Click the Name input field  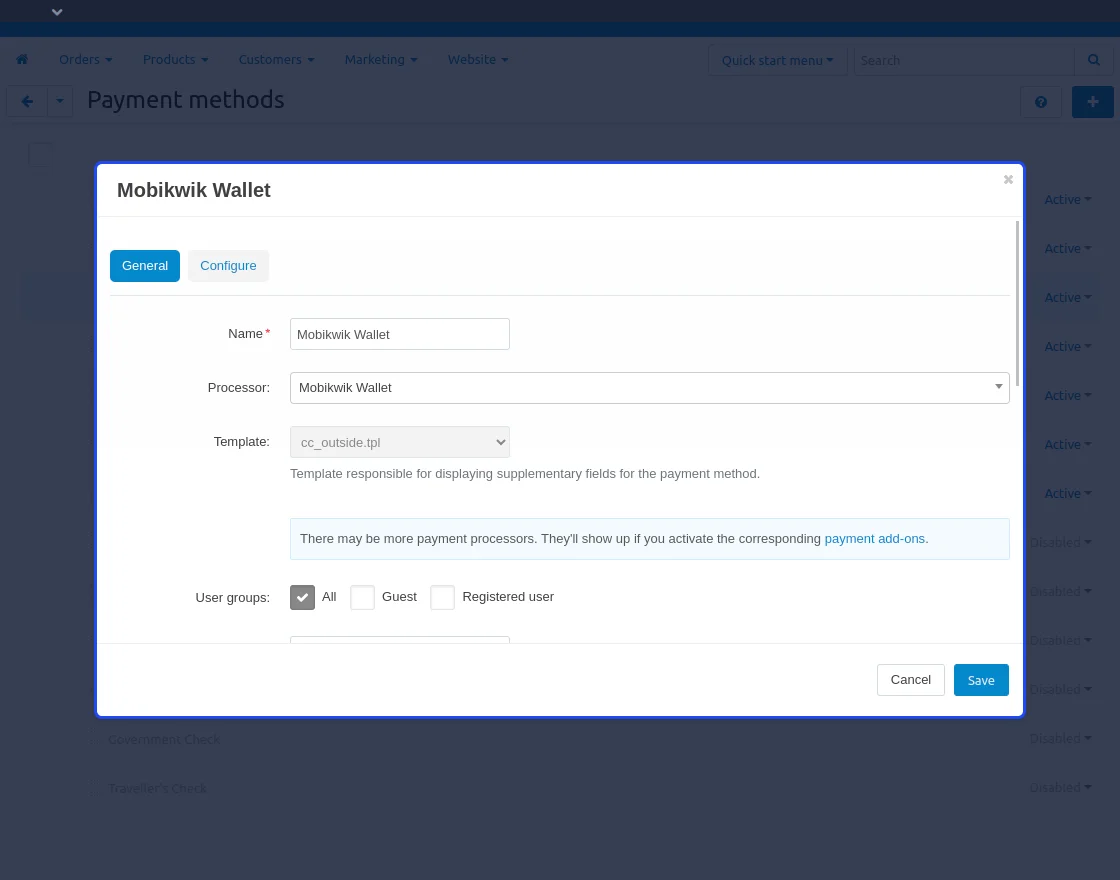click(399, 334)
